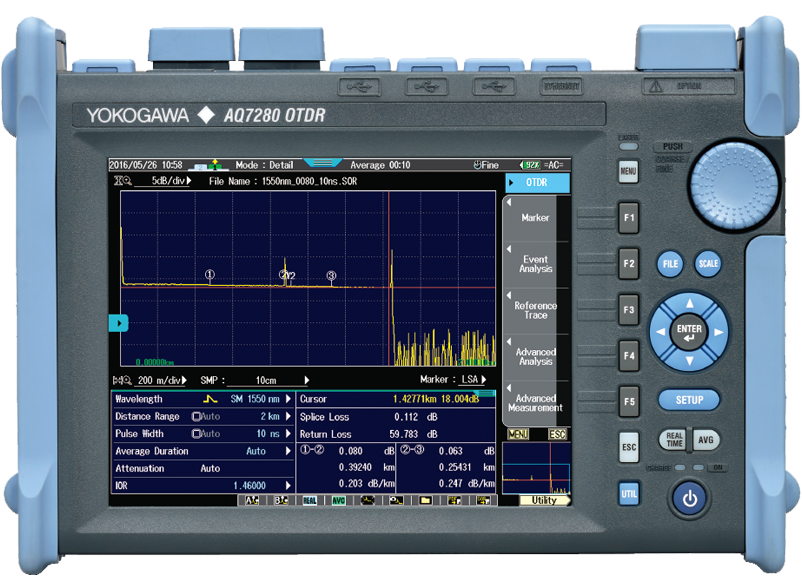The height and width of the screenshot is (579, 803).
Task: Push the hardware ESC key
Action: (x=629, y=447)
